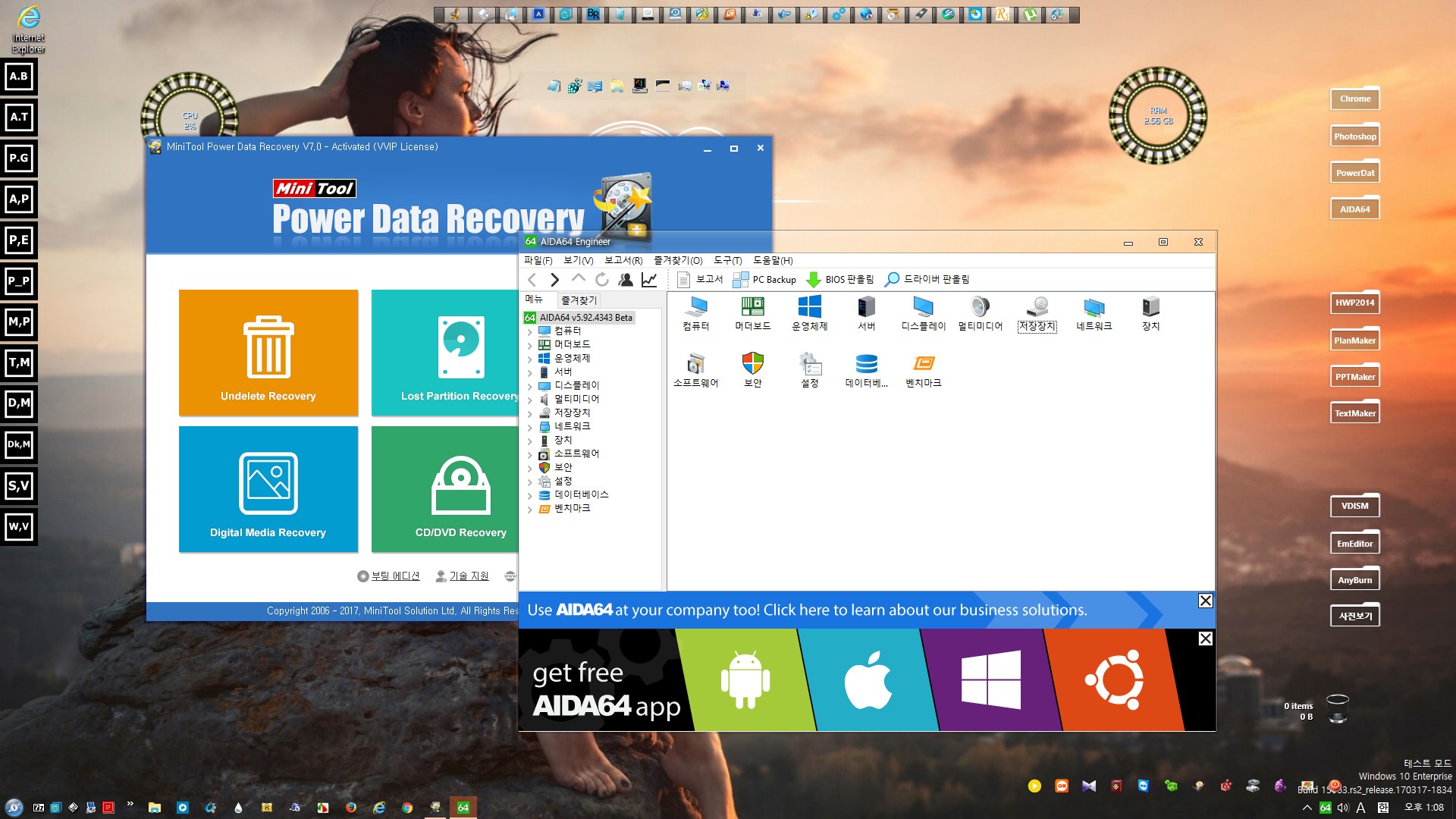Open the 도구(T) menu
This screenshot has width=1456, height=819.
coord(727,260)
